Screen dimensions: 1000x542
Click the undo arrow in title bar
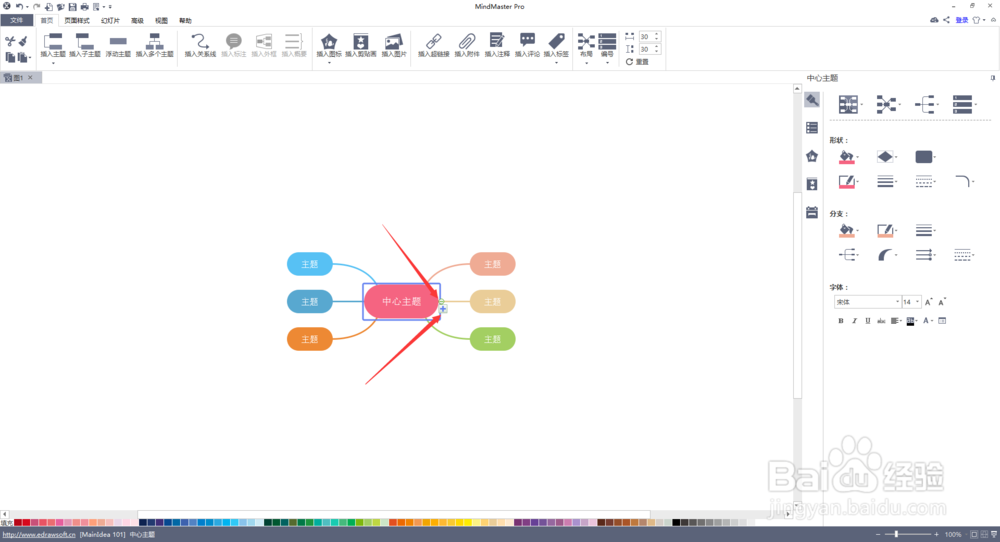[19, 6]
